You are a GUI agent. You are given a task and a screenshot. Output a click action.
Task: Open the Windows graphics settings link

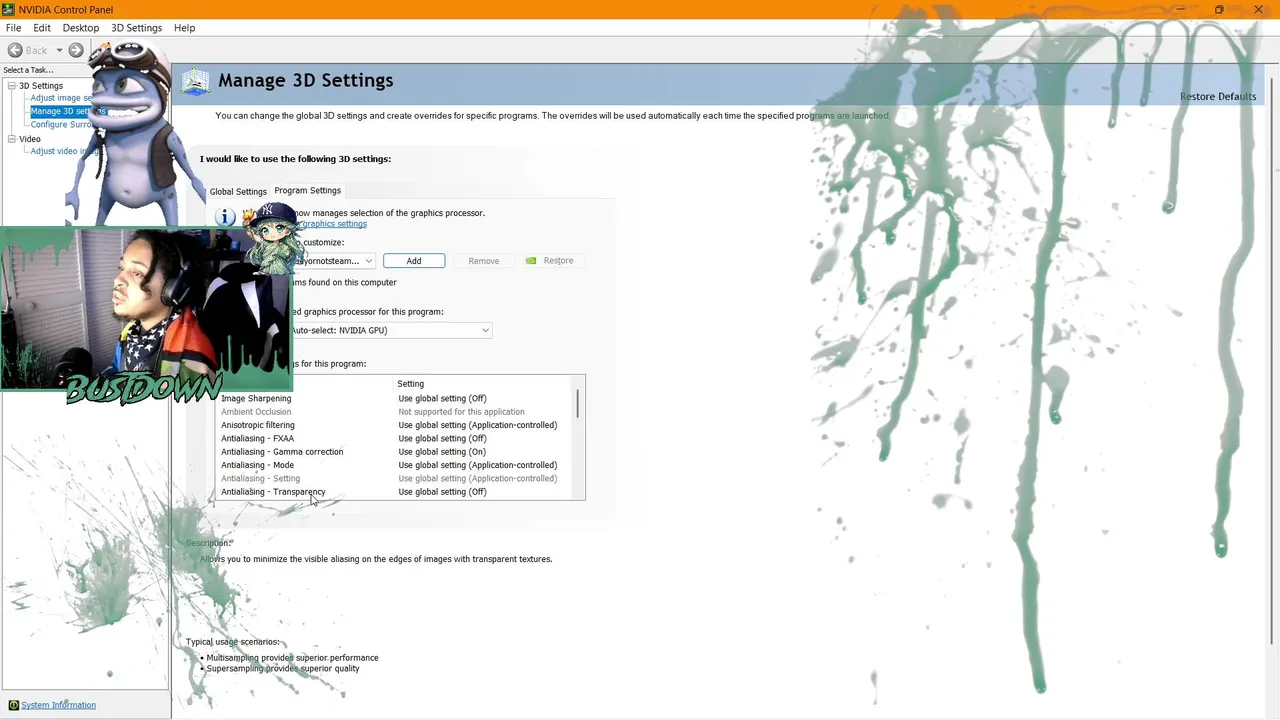333,224
